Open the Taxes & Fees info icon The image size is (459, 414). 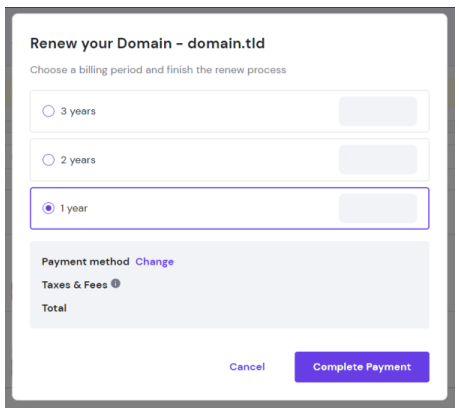[x=115, y=284]
